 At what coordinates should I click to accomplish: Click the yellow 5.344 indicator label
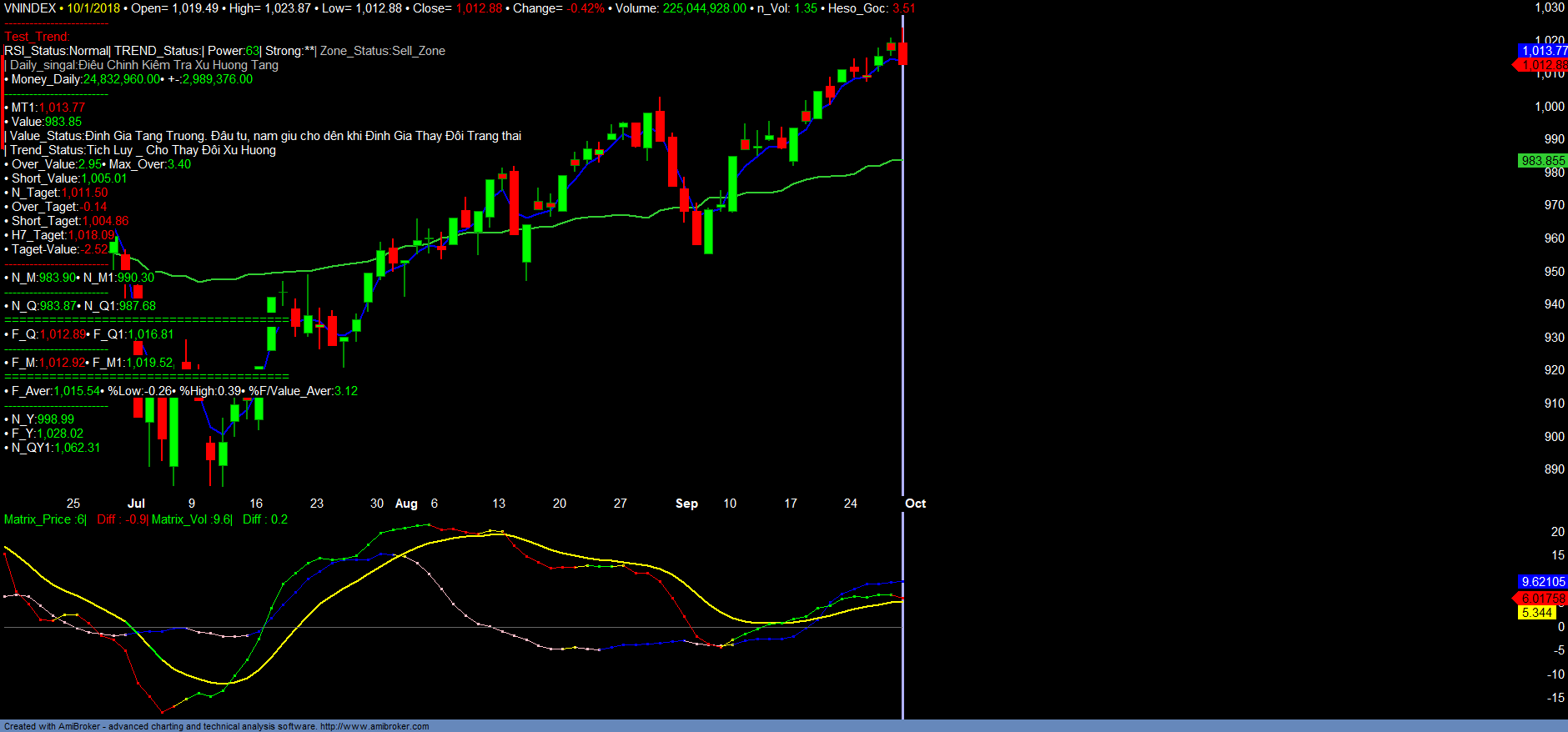click(1536, 613)
